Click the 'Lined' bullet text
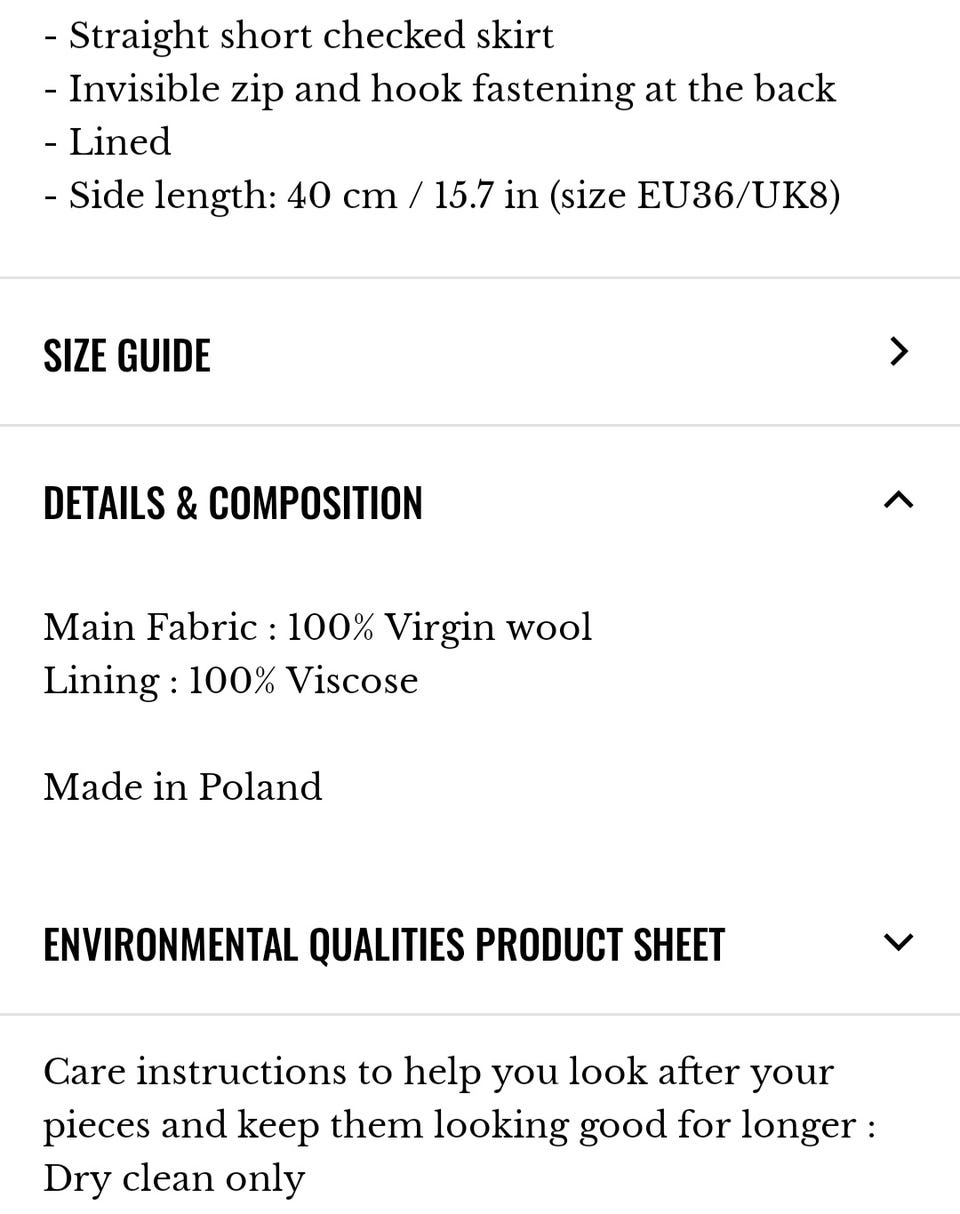This screenshot has height=1214, width=960. (x=119, y=142)
